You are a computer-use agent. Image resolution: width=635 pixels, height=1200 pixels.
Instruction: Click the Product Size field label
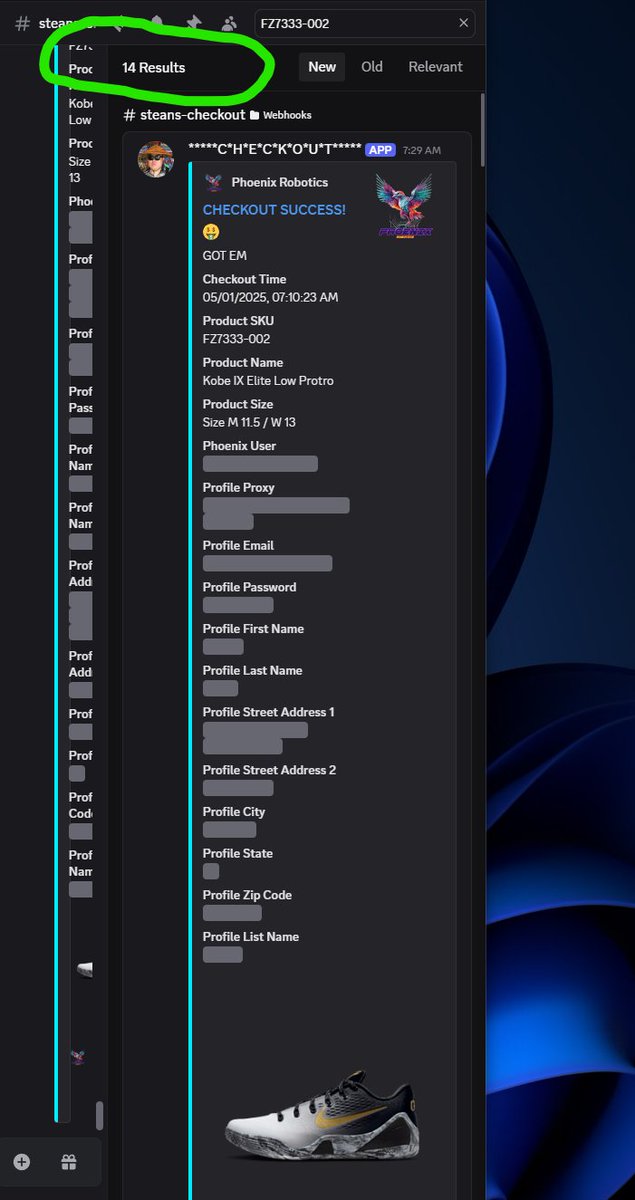coord(238,405)
